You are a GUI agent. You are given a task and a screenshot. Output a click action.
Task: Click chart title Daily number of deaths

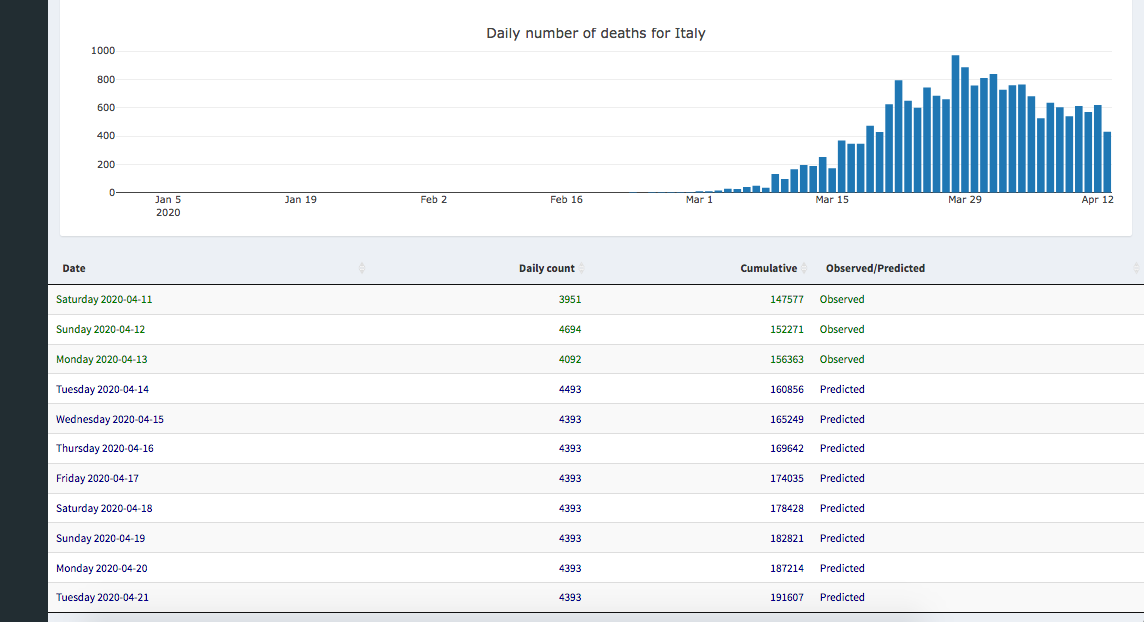(595, 33)
